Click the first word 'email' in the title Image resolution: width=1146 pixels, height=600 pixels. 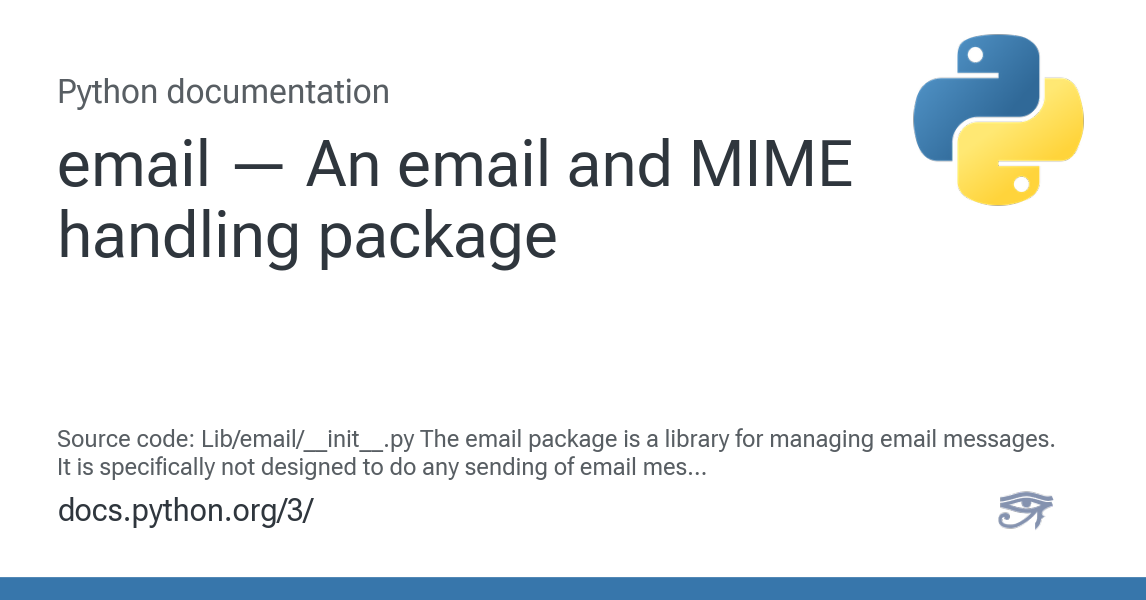[133, 165]
